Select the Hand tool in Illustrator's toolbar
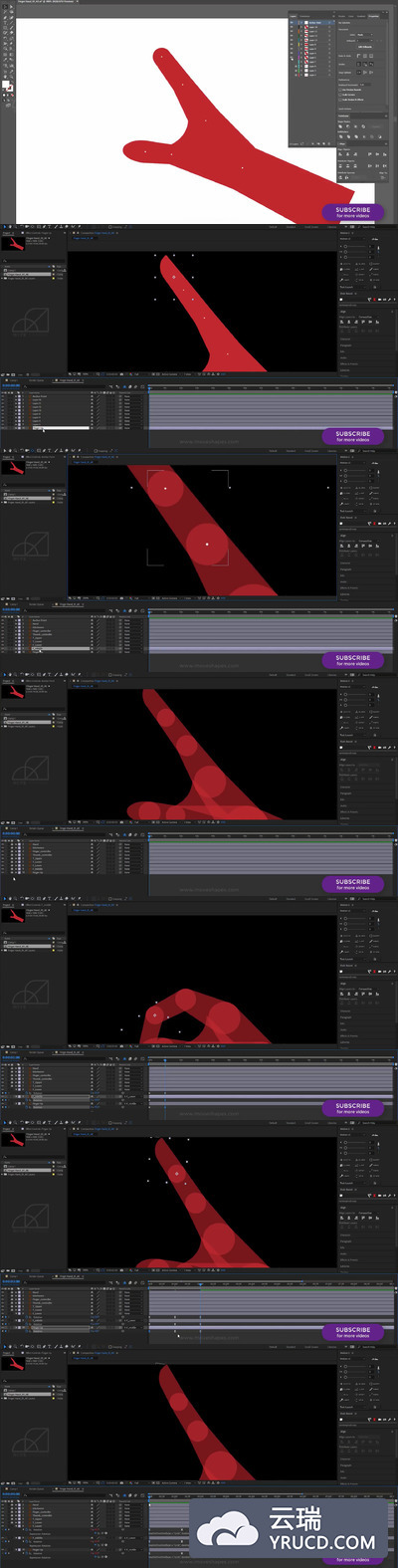398x1568 pixels. click(5, 77)
